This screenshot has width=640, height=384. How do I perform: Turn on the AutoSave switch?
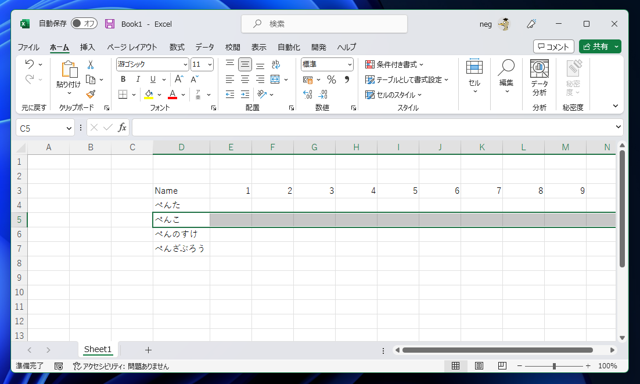point(84,24)
